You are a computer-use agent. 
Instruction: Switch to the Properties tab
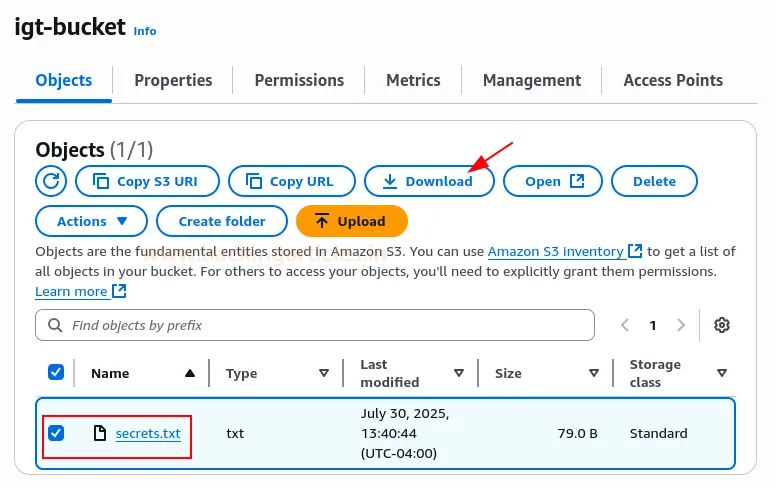pyautogui.click(x=173, y=80)
